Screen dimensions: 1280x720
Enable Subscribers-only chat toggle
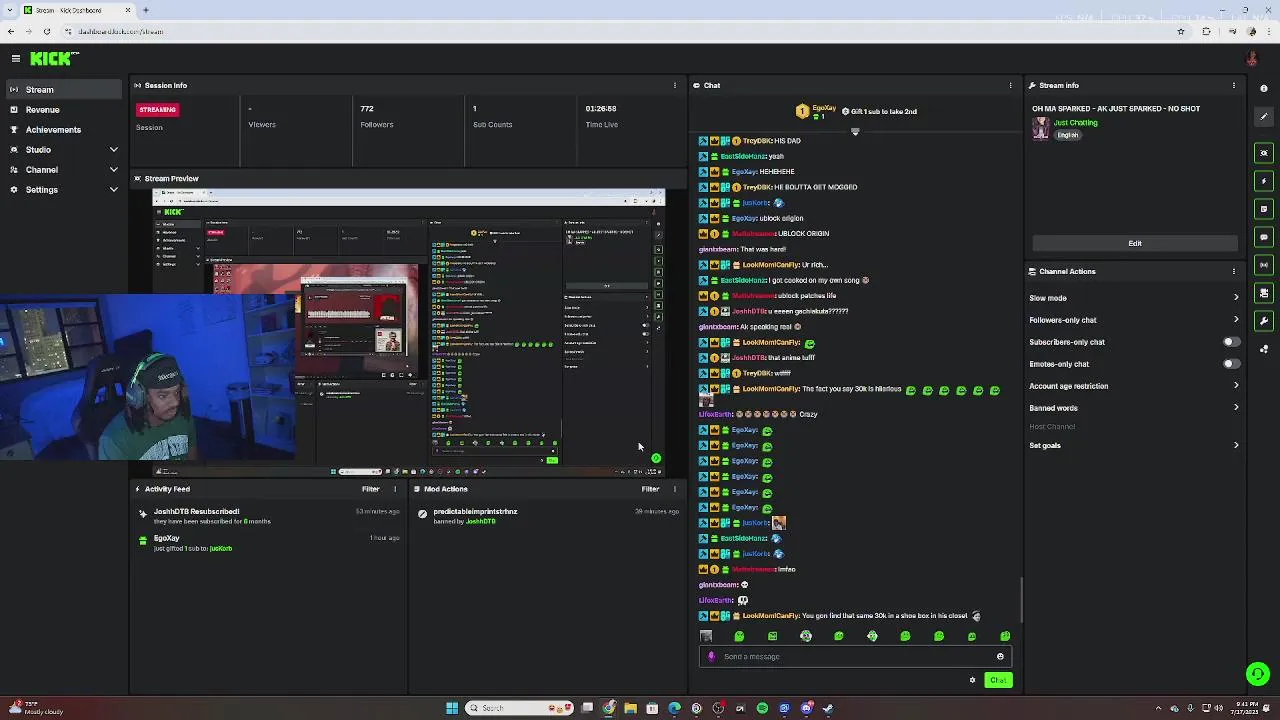tap(1231, 342)
